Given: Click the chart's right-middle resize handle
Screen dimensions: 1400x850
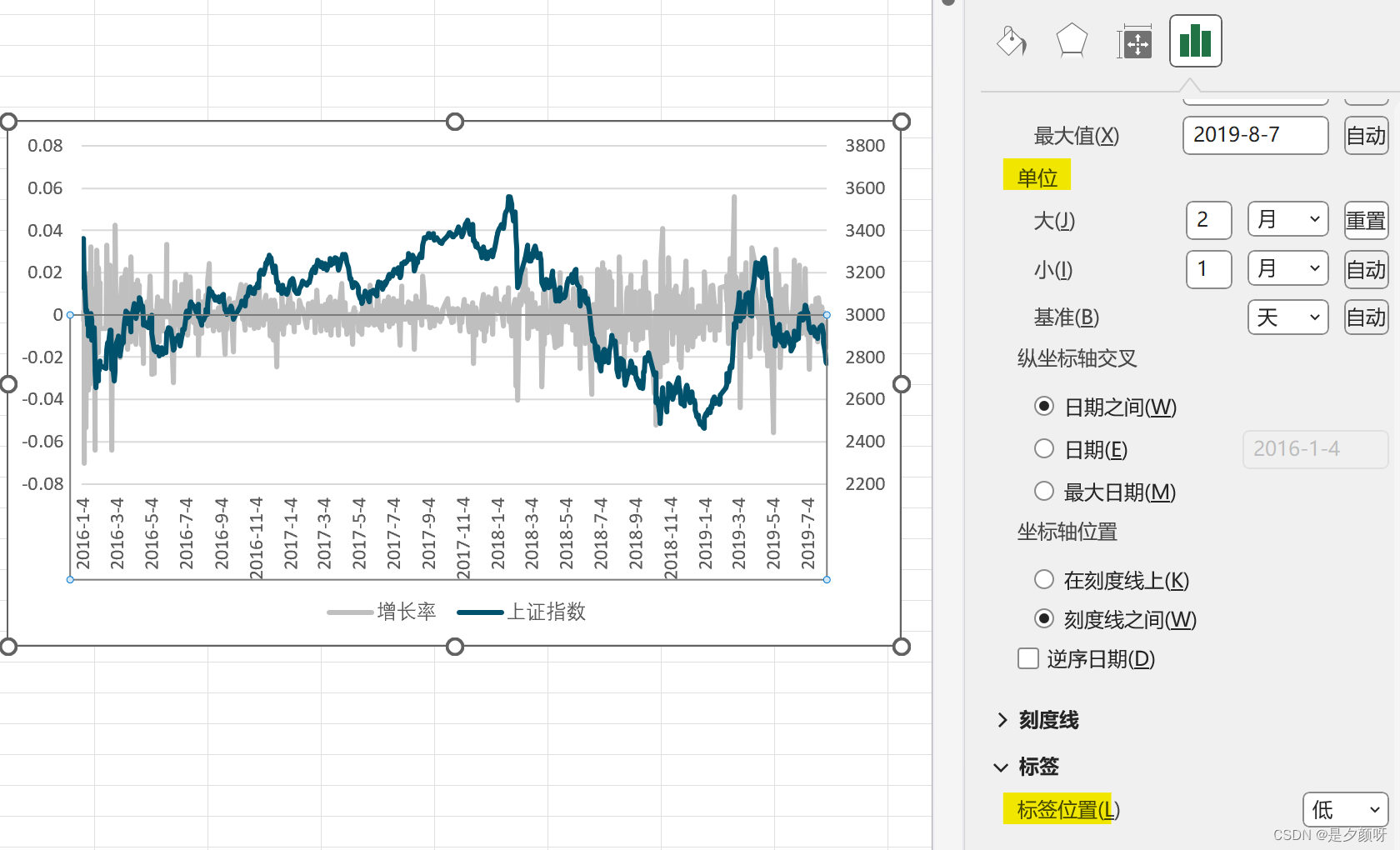Looking at the screenshot, I should [901, 384].
